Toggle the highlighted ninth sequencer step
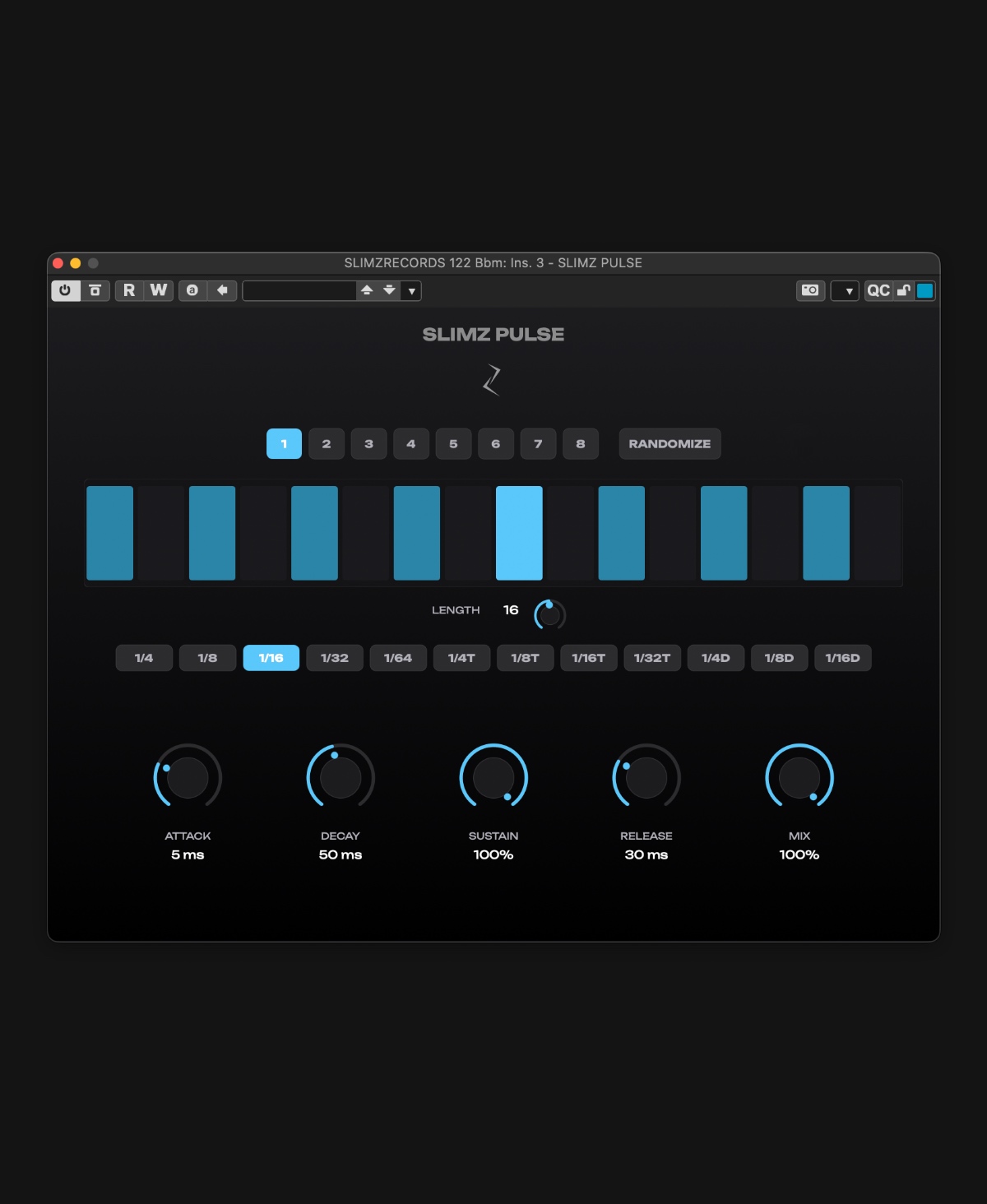Screen dimensions: 987x1204 pos(519,533)
